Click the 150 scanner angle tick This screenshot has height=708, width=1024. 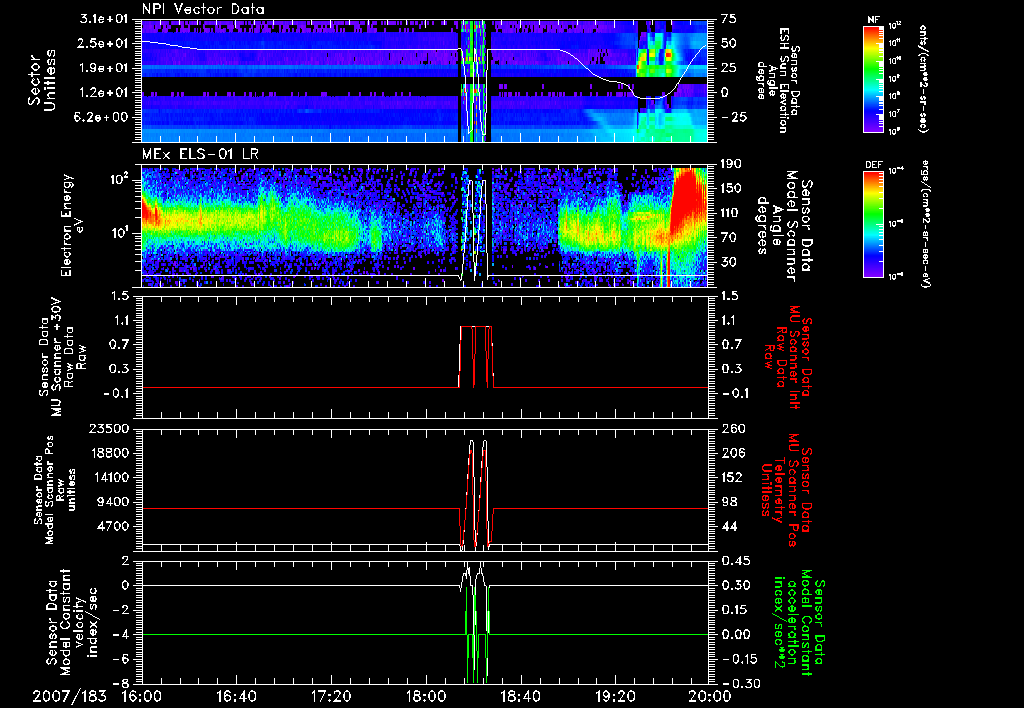tap(730, 189)
